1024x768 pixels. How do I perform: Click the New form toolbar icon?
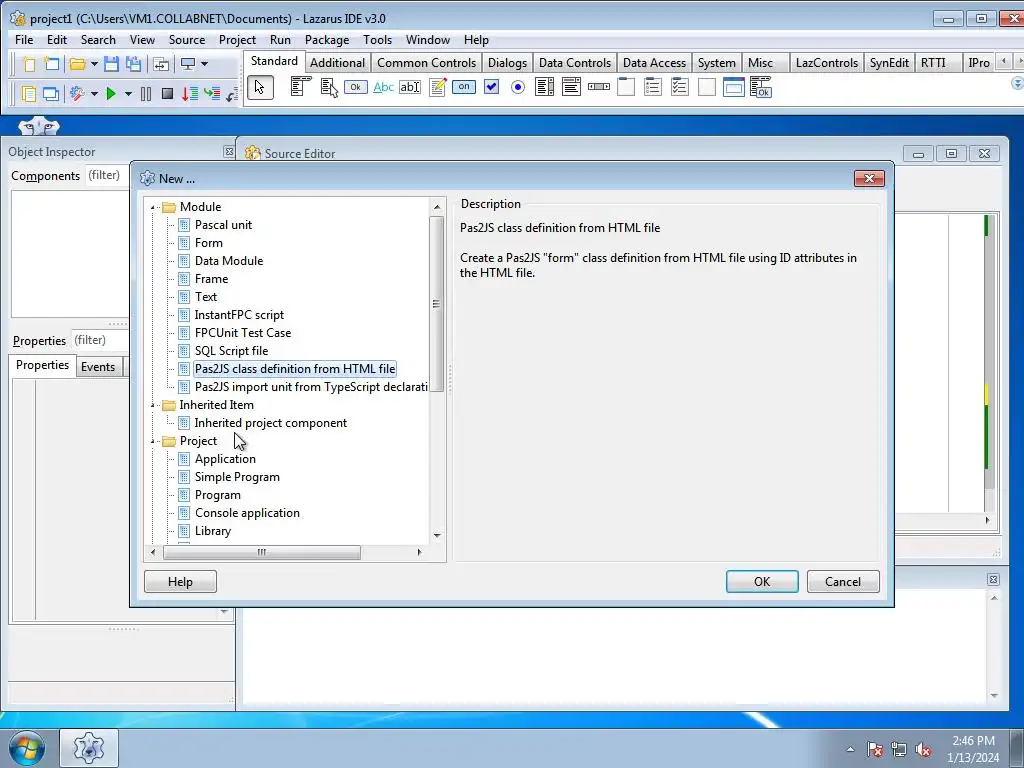pyautogui.click(x=52, y=64)
